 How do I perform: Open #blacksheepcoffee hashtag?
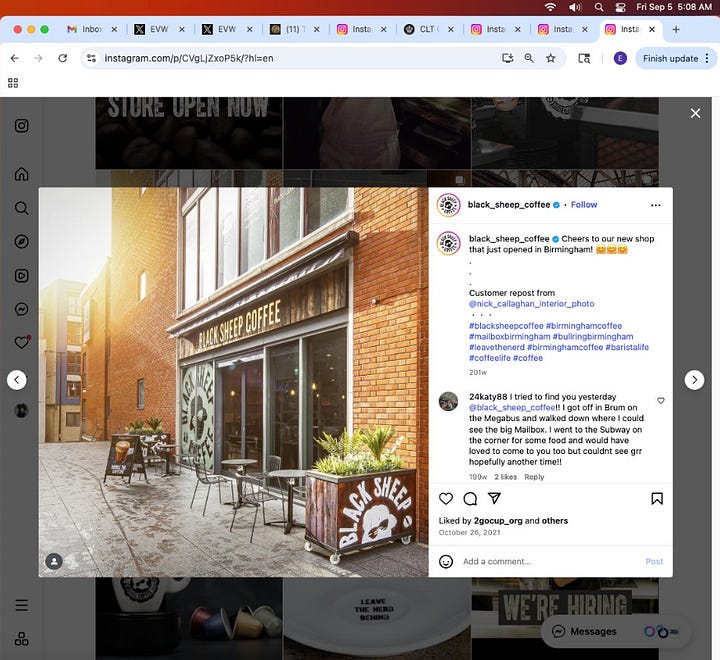point(506,326)
